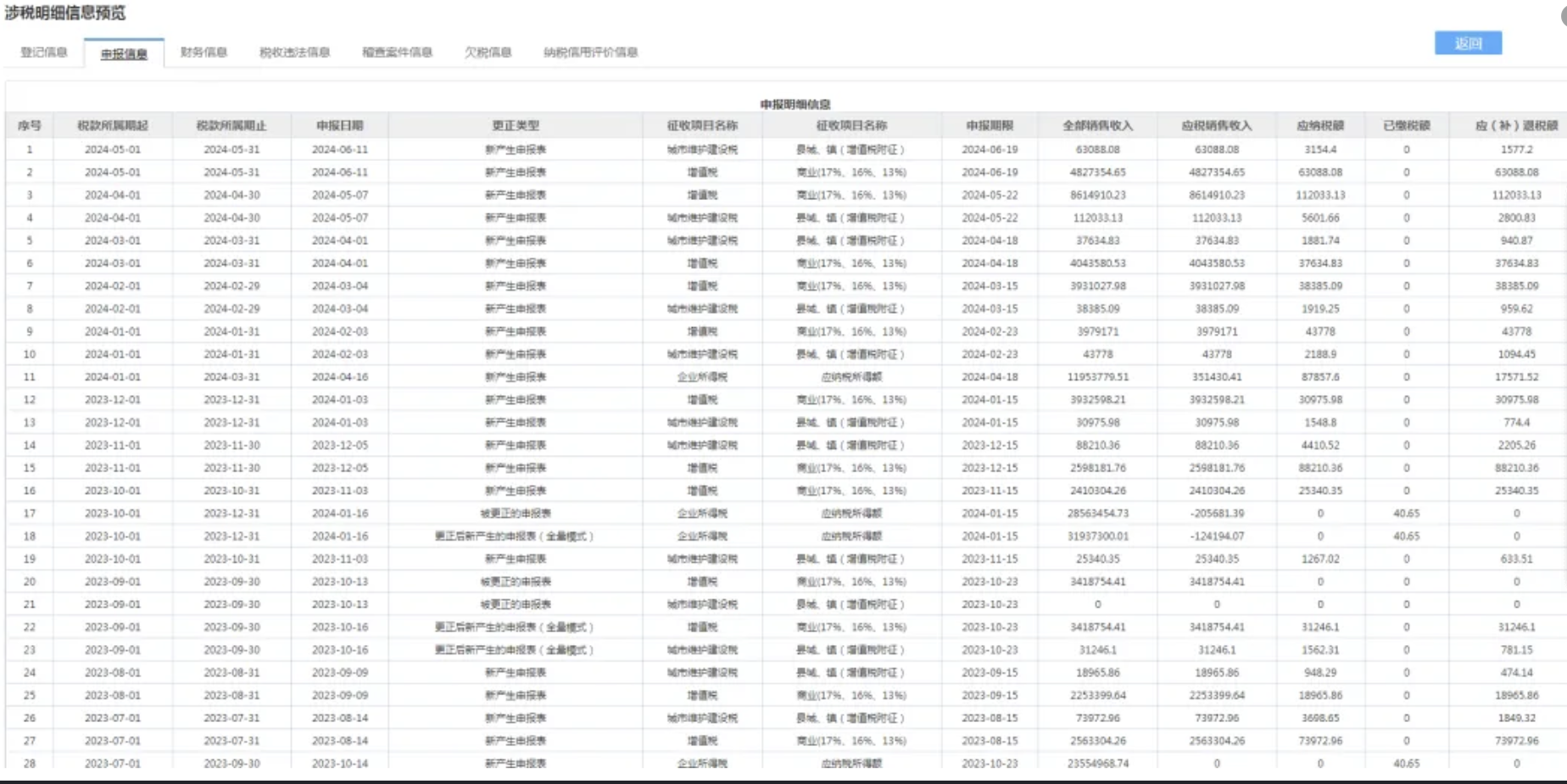The height and width of the screenshot is (784, 1567).
Task: Click the 申报期限 column header
Action: click(990, 125)
